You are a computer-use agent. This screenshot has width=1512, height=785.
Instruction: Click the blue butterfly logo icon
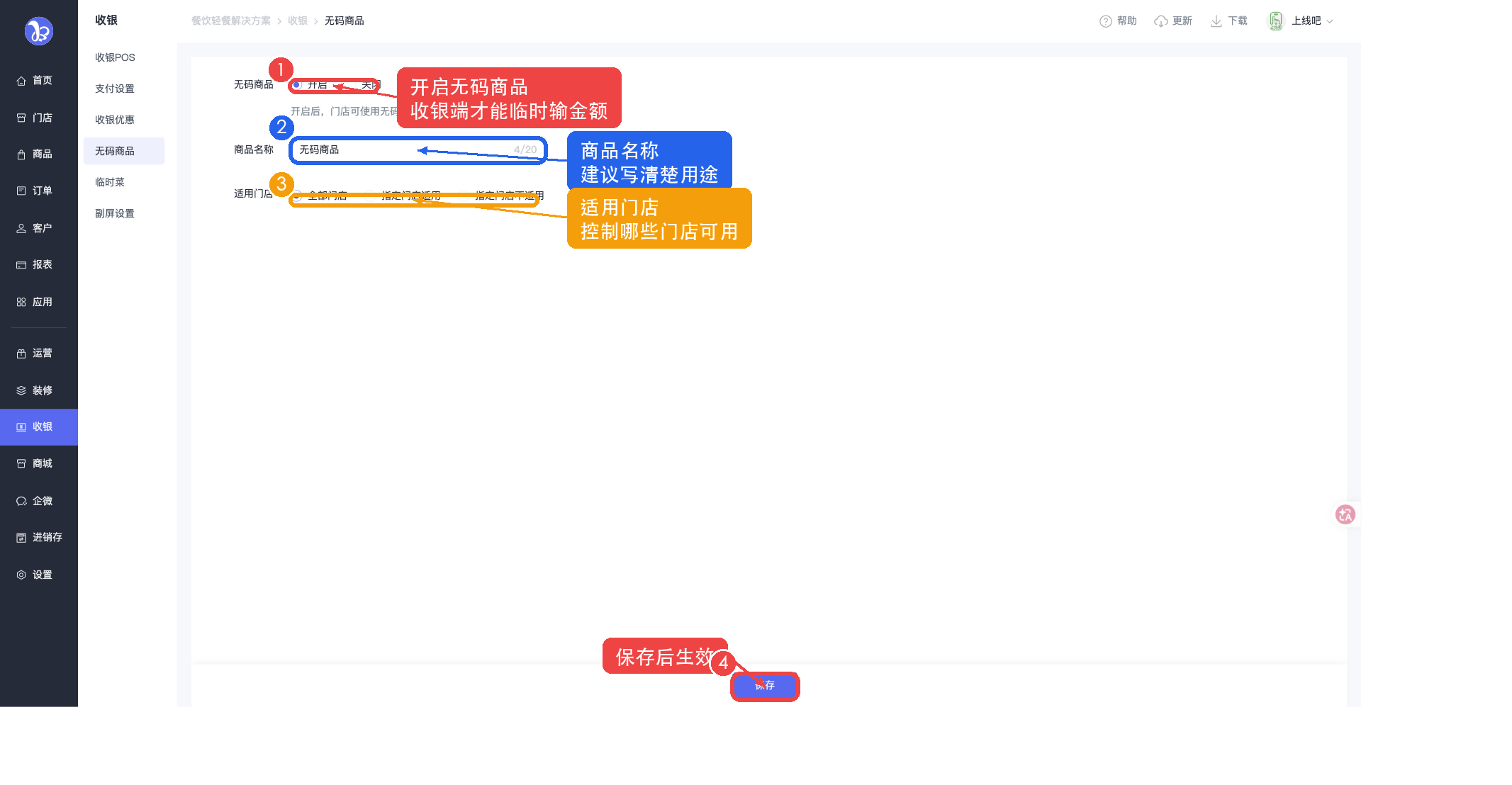(x=39, y=31)
